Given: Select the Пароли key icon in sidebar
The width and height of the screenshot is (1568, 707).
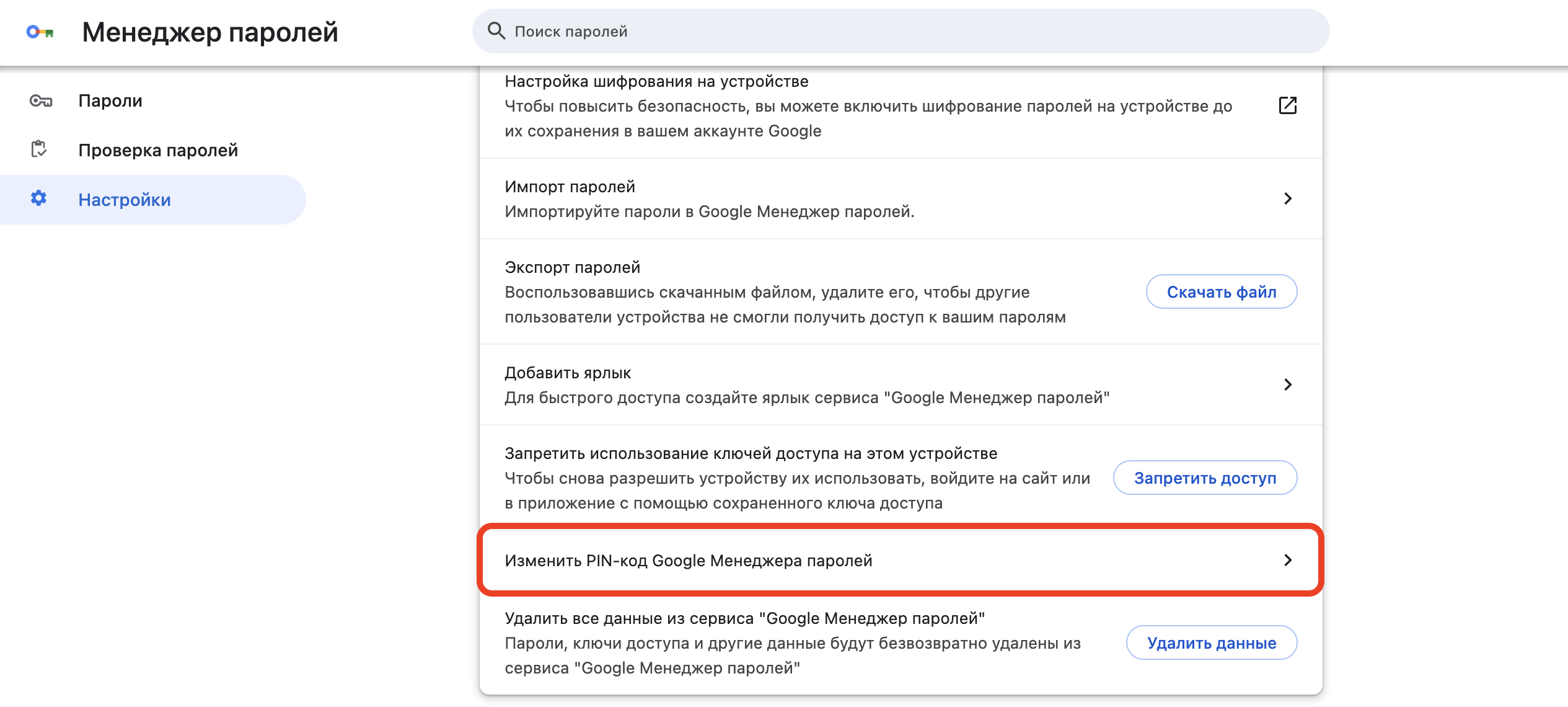Looking at the screenshot, I should point(40,100).
